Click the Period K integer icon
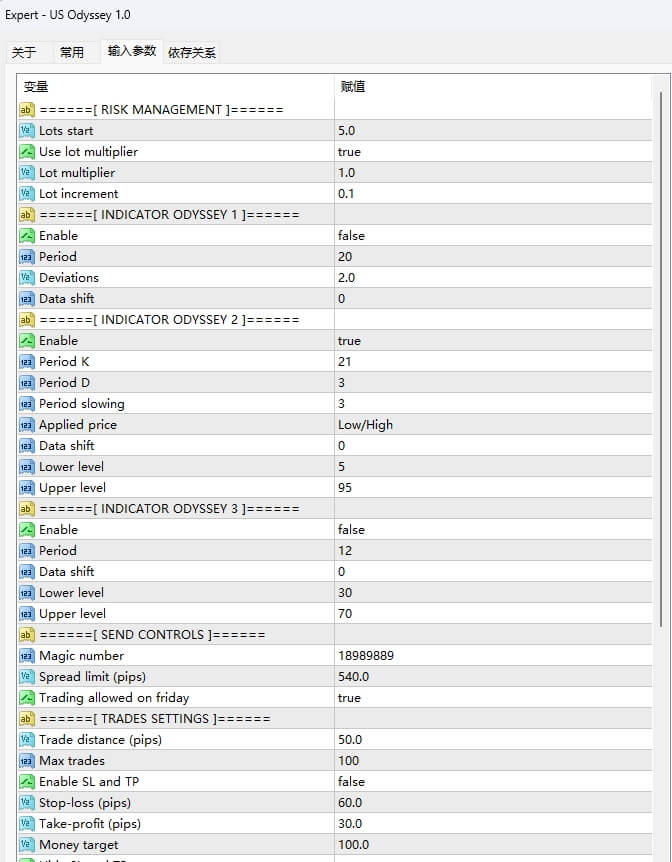 tap(27, 362)
